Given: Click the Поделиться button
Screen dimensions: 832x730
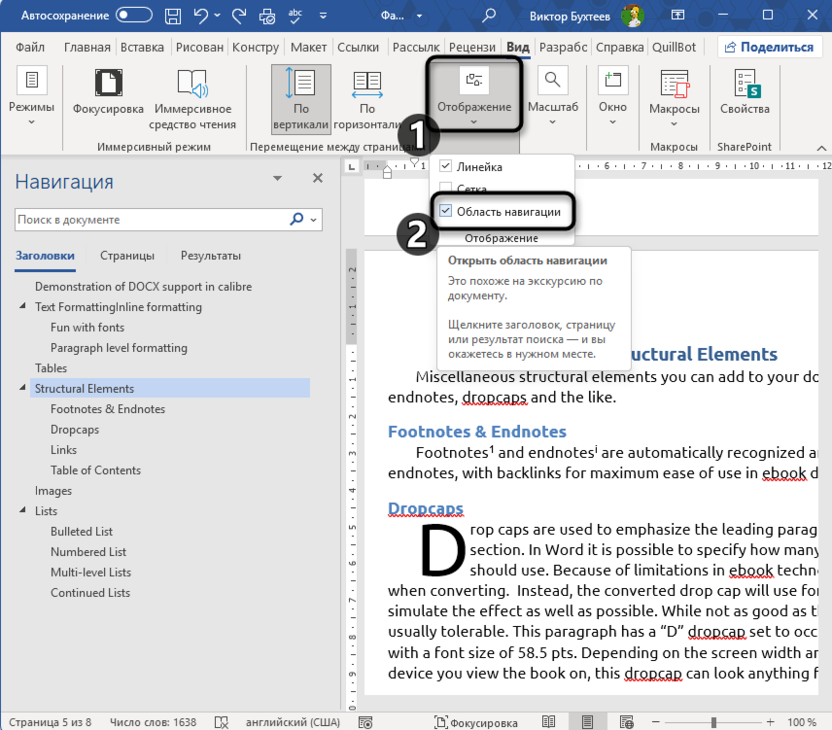Looking at the screenshot, I should pos(769,47).
